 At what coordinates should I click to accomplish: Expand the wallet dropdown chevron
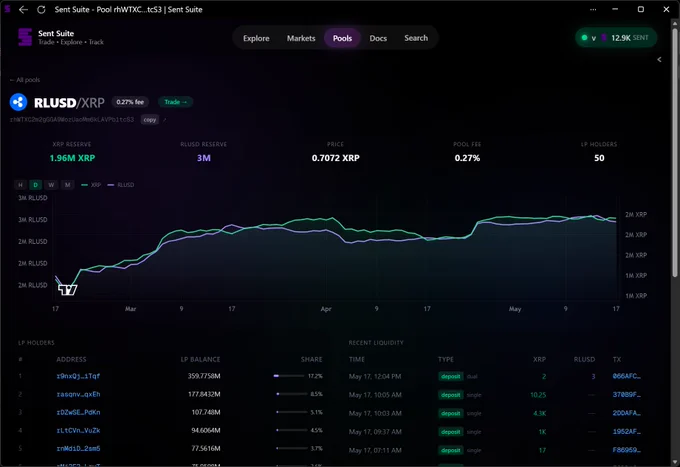(594, 38)
